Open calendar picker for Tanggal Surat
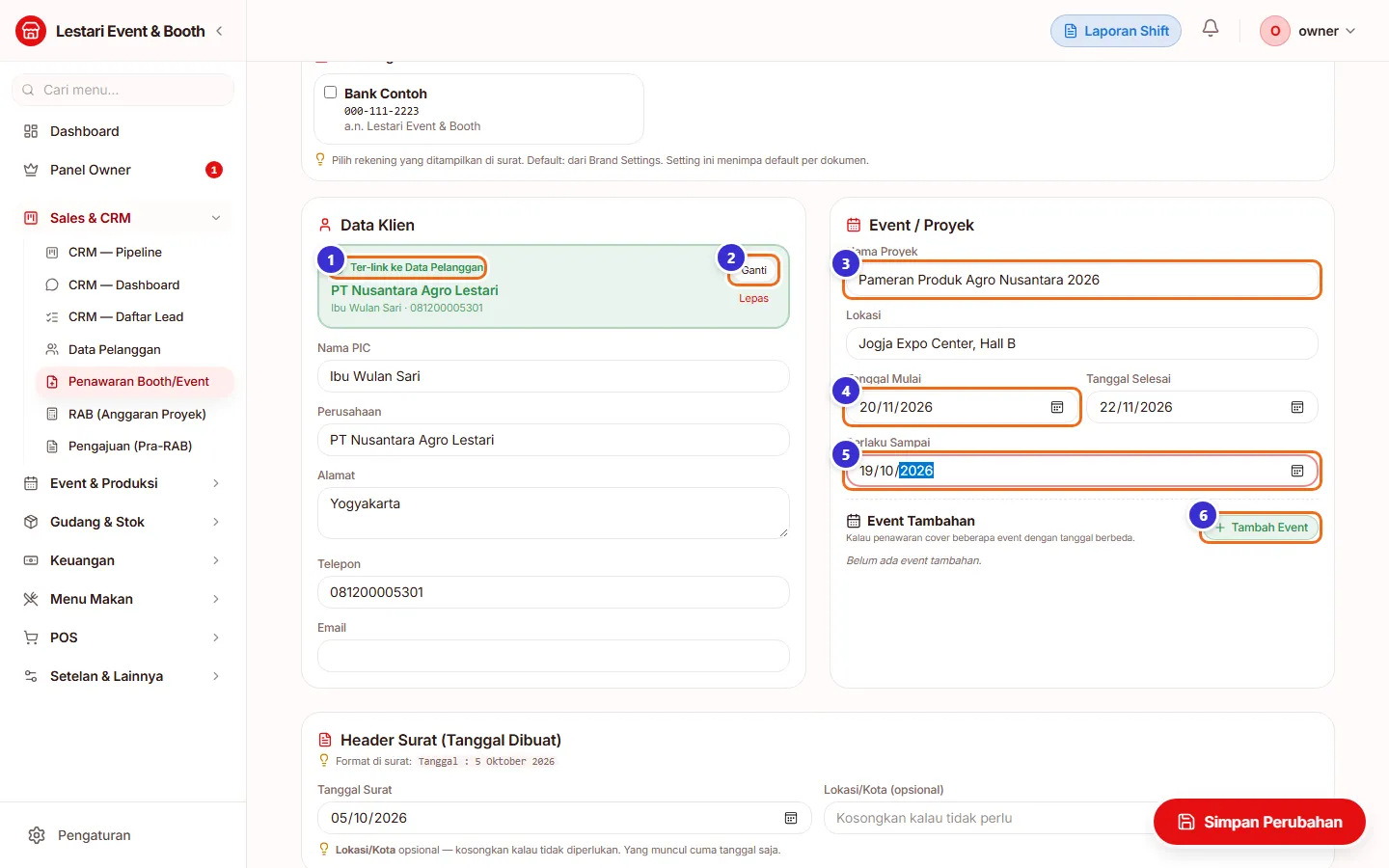 [791, 818]
